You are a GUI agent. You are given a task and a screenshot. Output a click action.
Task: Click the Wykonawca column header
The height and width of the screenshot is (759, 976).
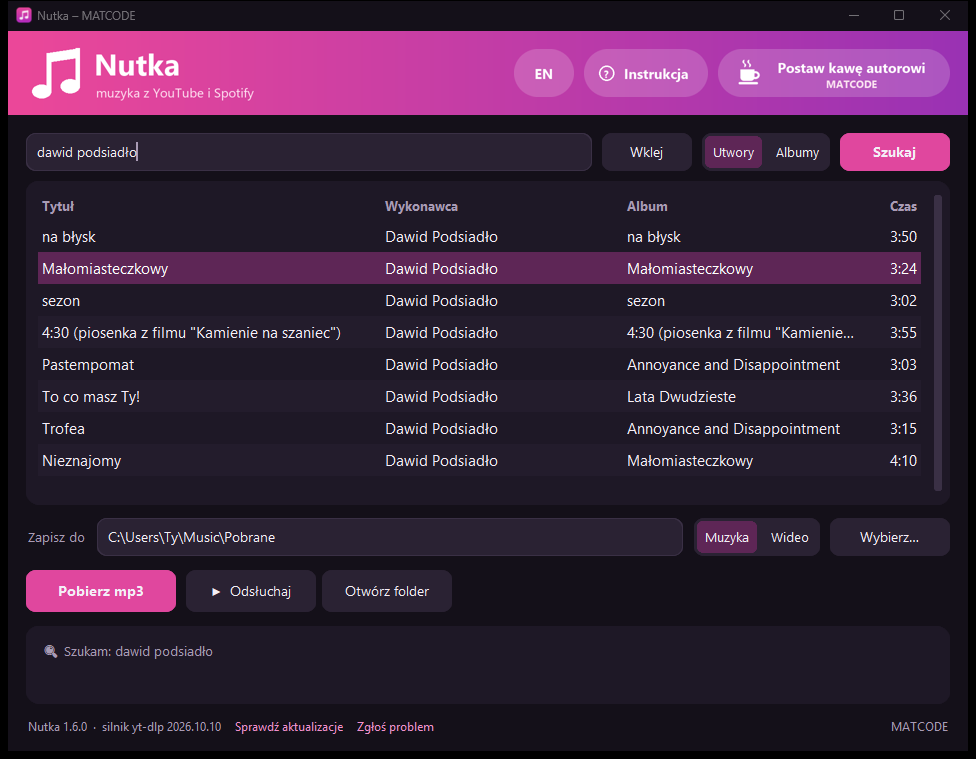[x=421, y=206]
